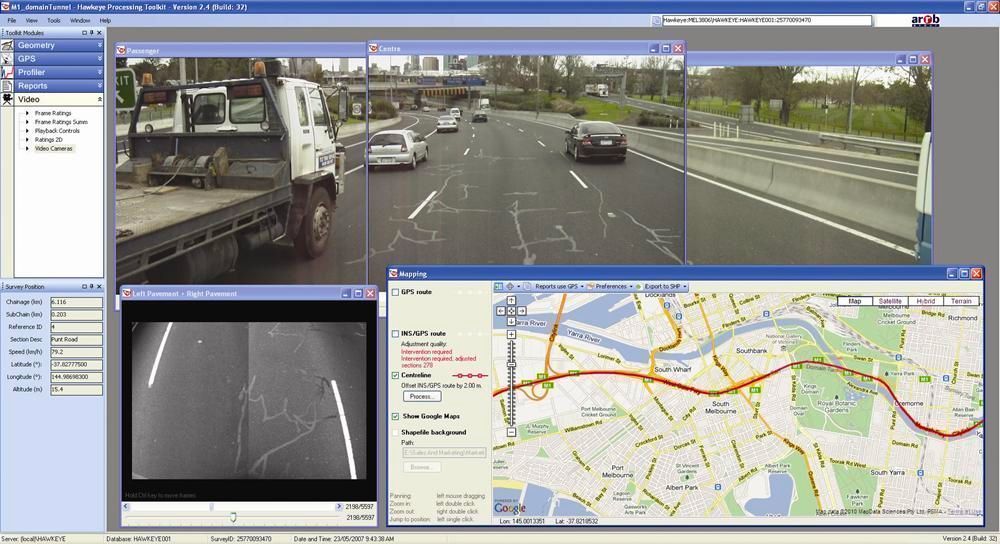The height and width of the screenshot is (544, 1000).
Task: Expand the Reports module section
Action: pos(99,85)
